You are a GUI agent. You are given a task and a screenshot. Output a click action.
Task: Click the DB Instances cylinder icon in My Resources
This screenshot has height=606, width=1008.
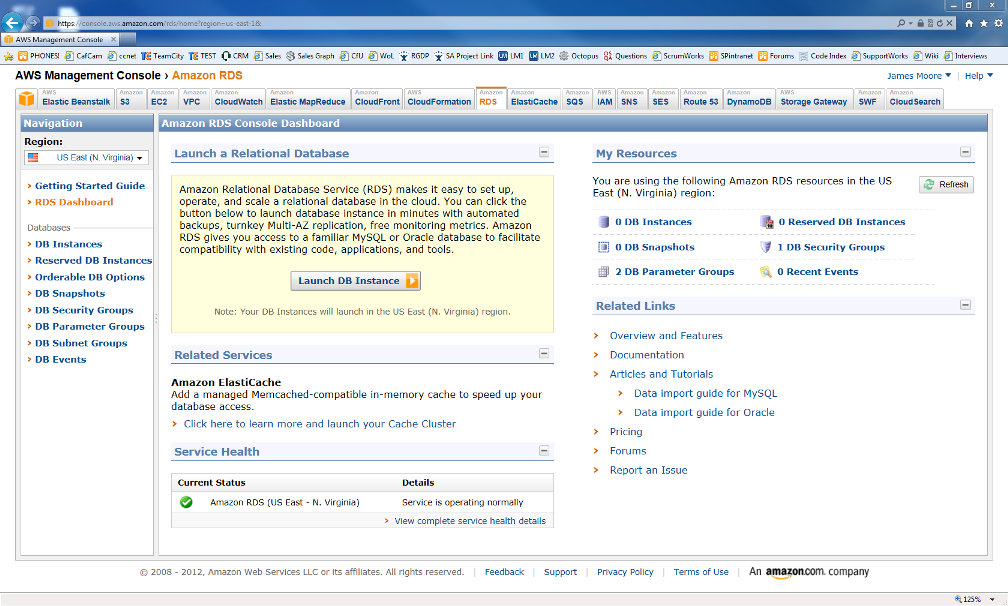(x=604, y=222)
